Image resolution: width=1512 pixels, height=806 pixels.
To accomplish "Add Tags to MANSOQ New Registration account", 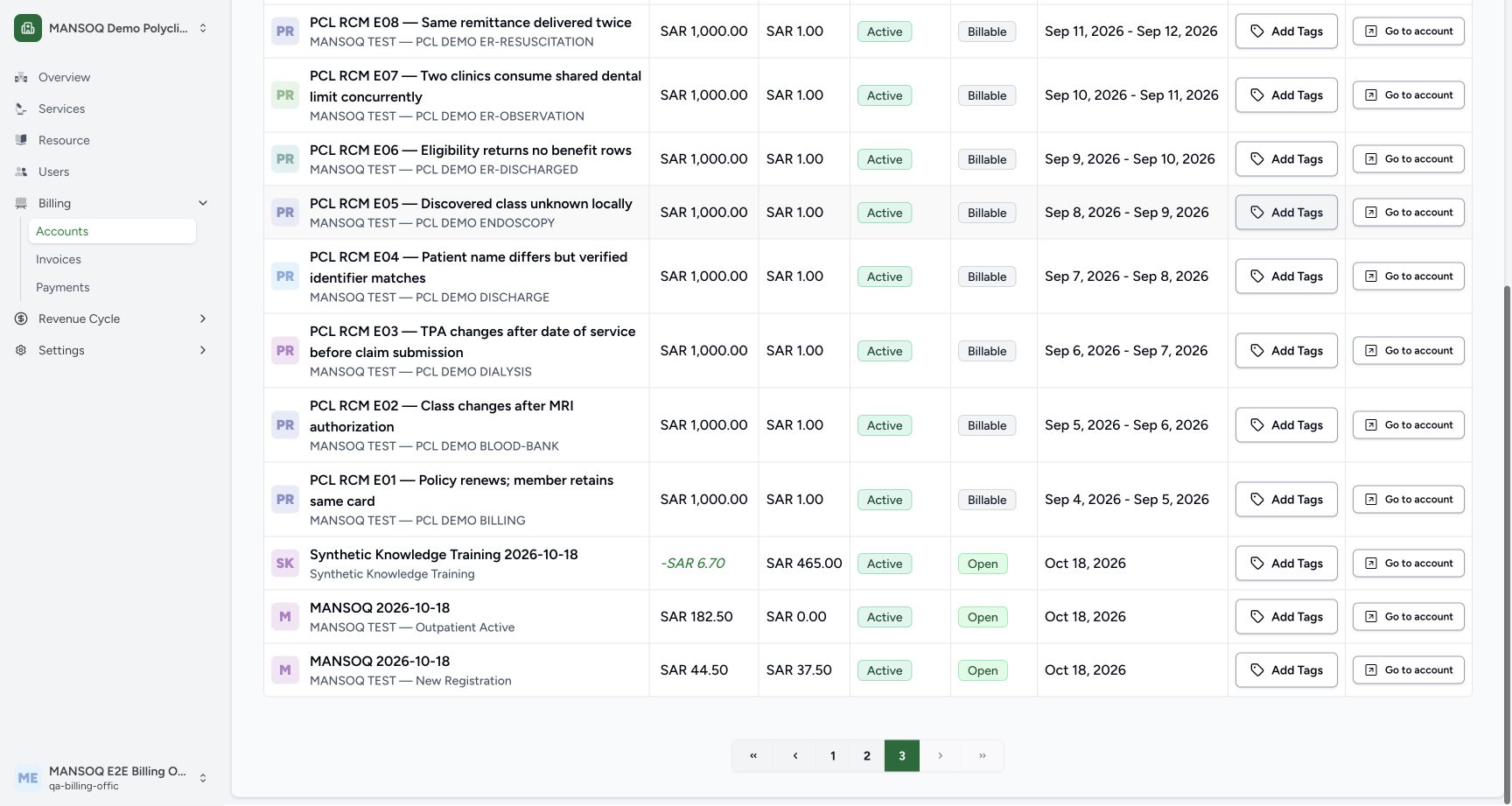I will tap(1286, 670).
